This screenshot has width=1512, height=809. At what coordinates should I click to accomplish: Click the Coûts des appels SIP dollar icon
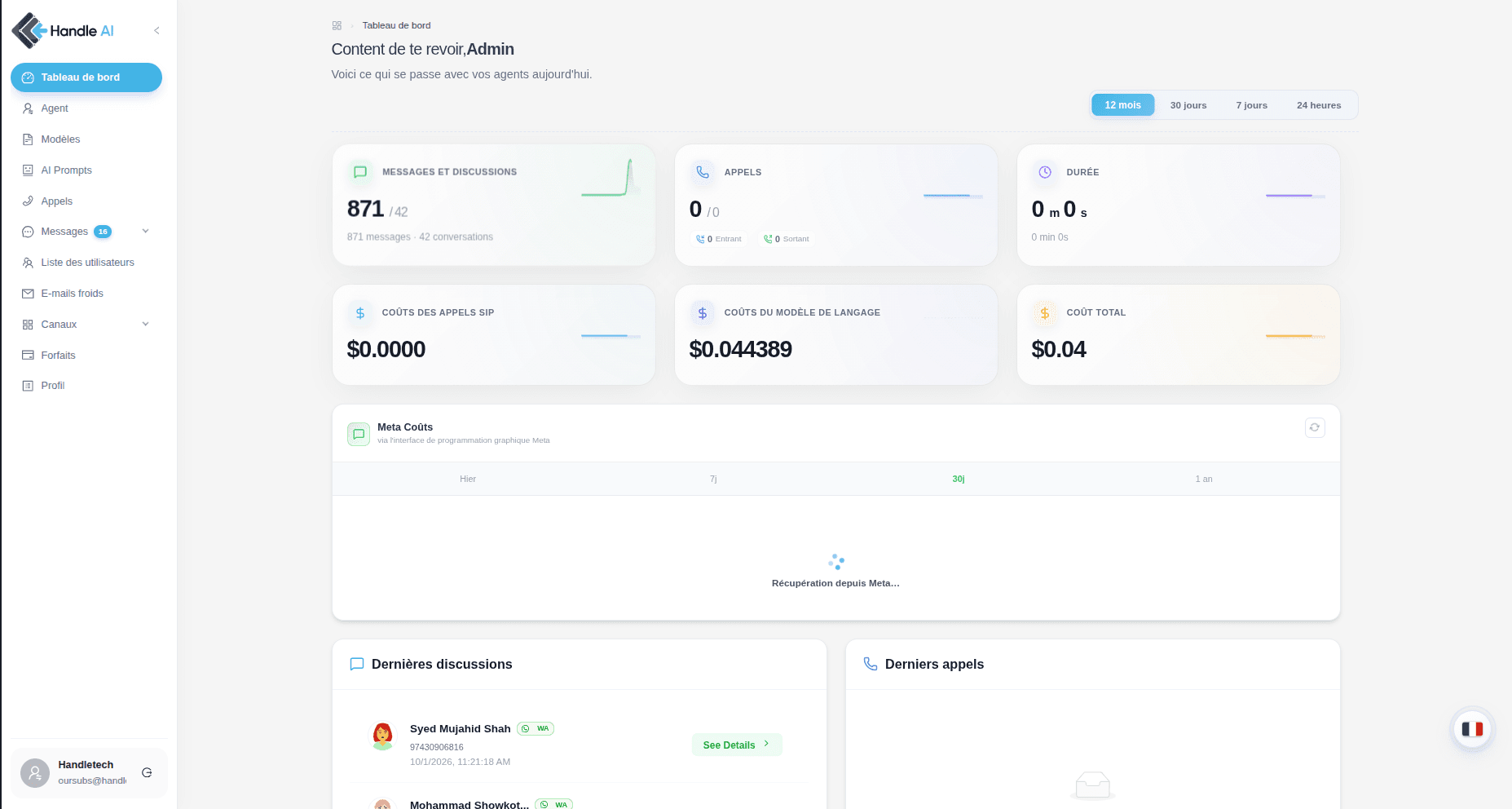click(x=360, y=312)
